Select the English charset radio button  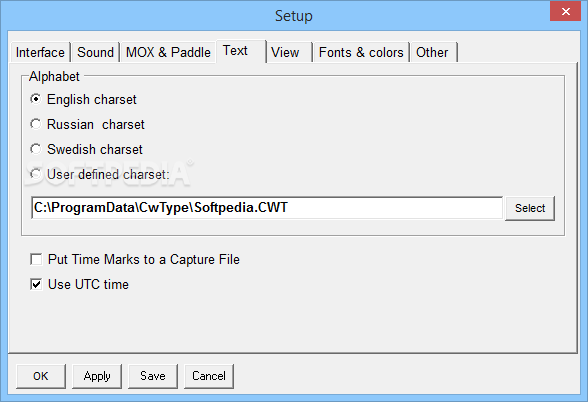tap(36, 99)
